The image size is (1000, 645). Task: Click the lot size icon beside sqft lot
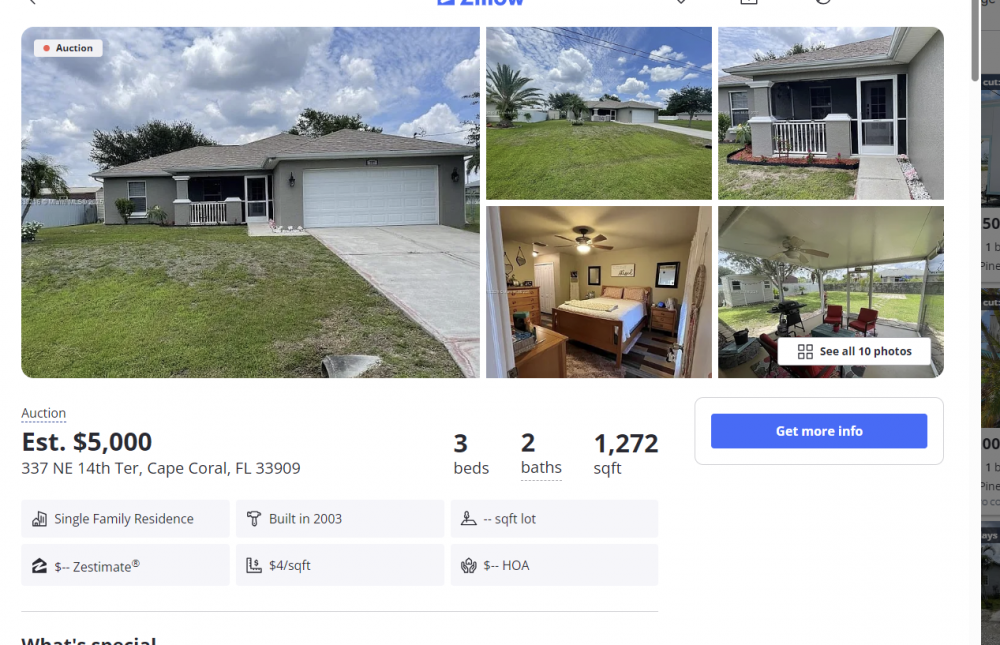click(x=469, y=518)
